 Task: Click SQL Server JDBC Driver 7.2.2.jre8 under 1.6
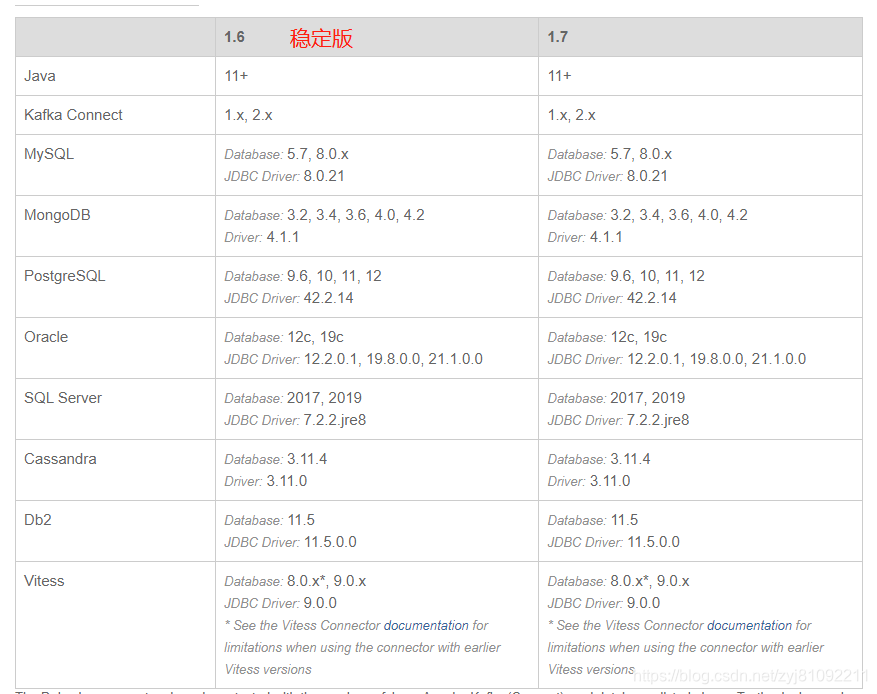pos(295,420)
